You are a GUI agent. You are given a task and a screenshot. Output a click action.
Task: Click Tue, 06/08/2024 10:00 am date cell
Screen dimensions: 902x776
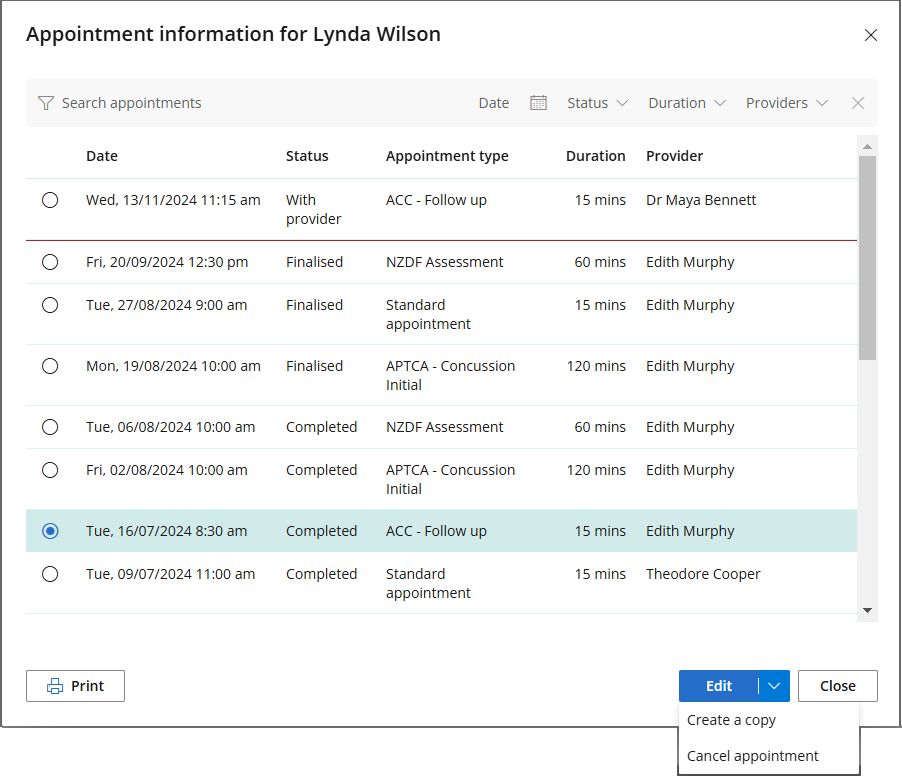(x=170, y=427)
